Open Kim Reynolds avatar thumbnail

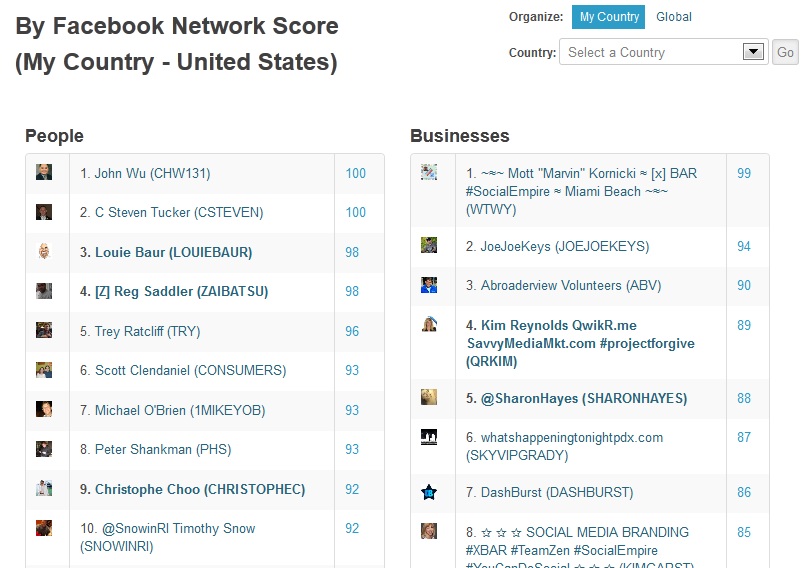click(x=429, y=324)
